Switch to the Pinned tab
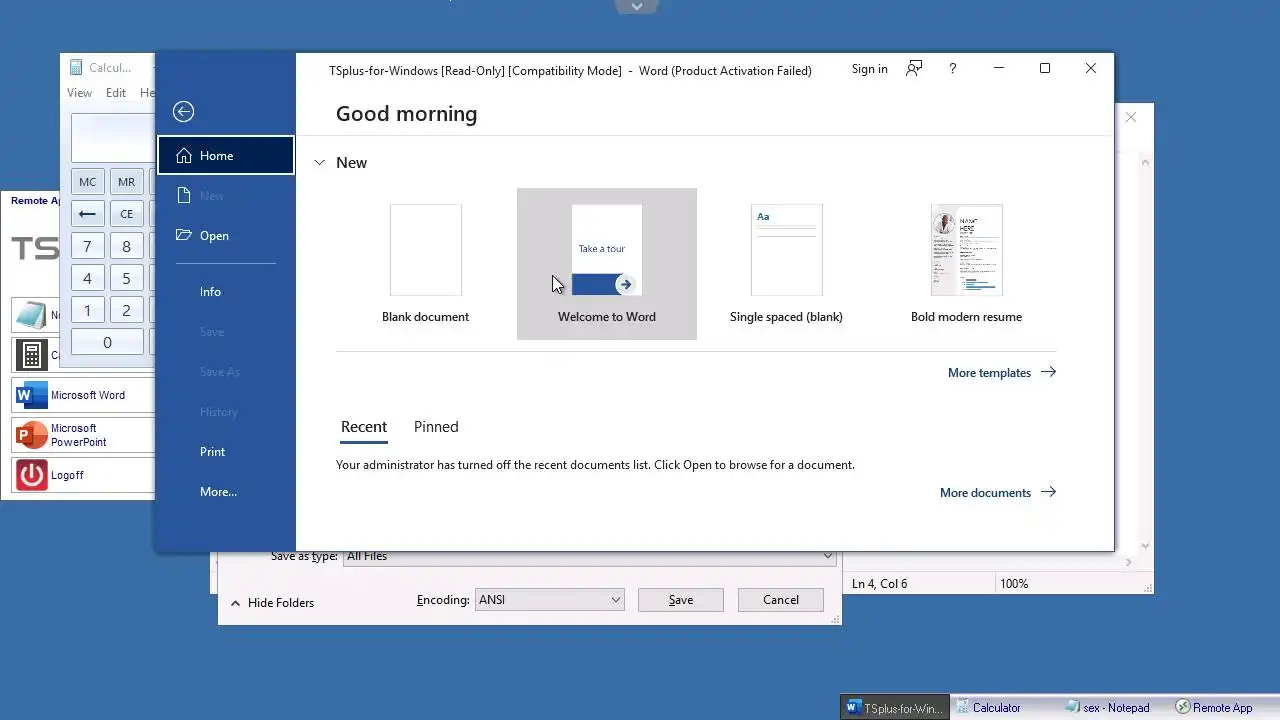 pyautogui.click(x=436, y=427)
